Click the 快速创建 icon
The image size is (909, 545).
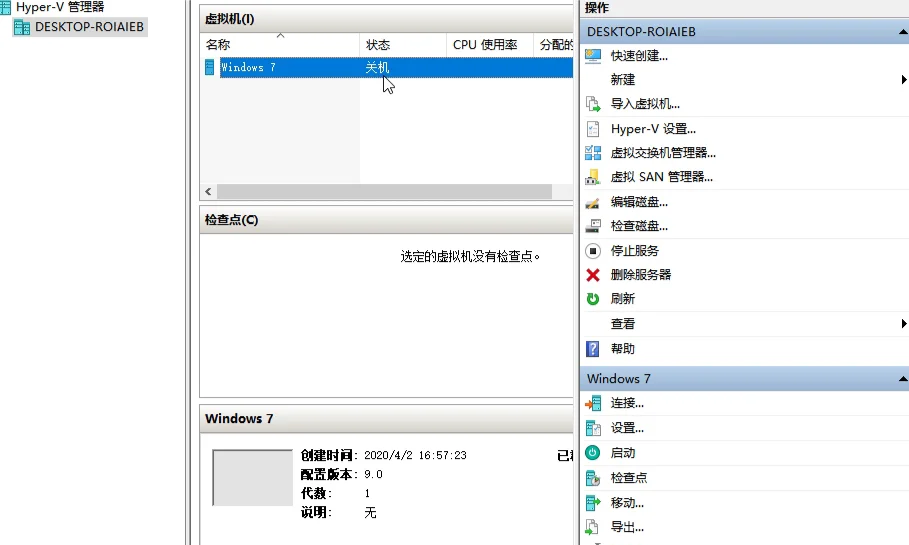pyautogui.click(x=592, y=56)
